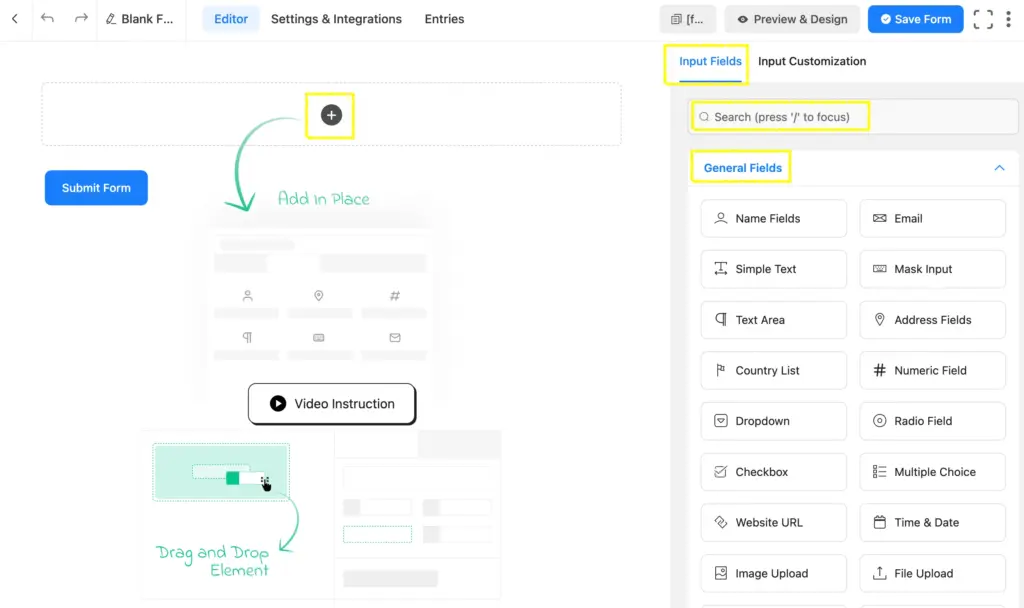The image size is (1024, 608).
Task: Add a Dropdown field element
Action: [773, 421]
